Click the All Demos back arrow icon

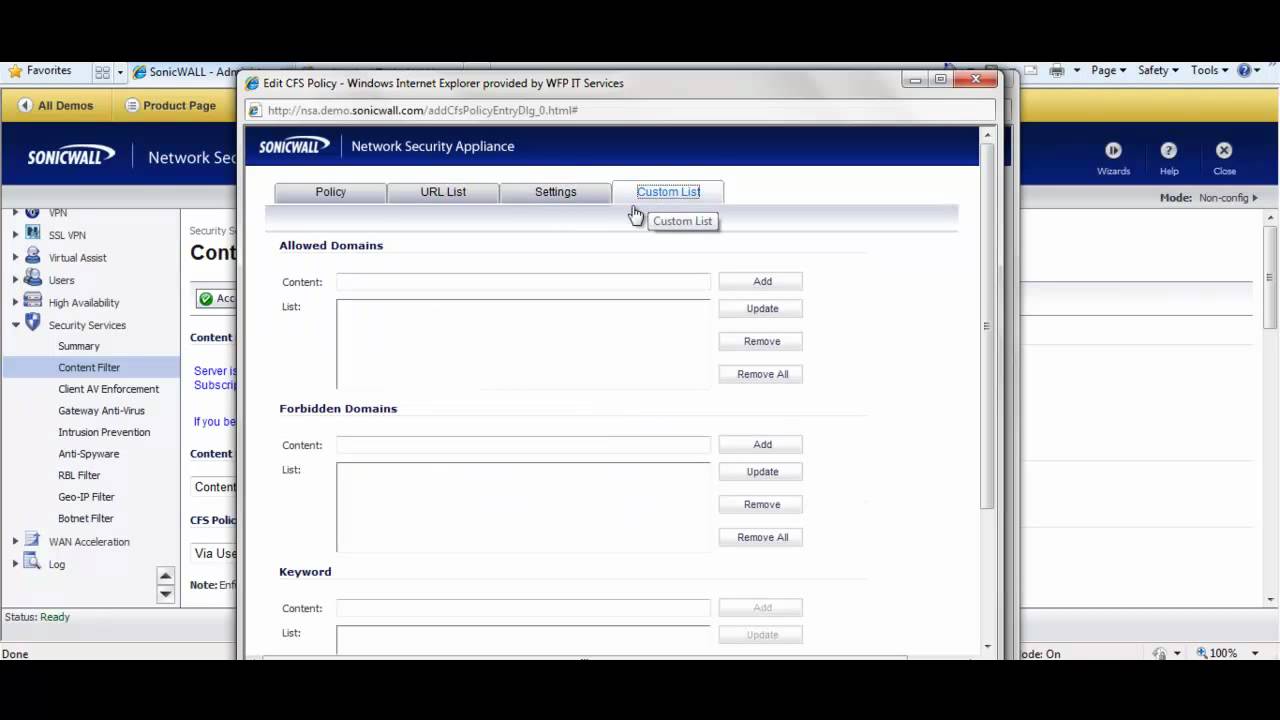click(25, 105)
